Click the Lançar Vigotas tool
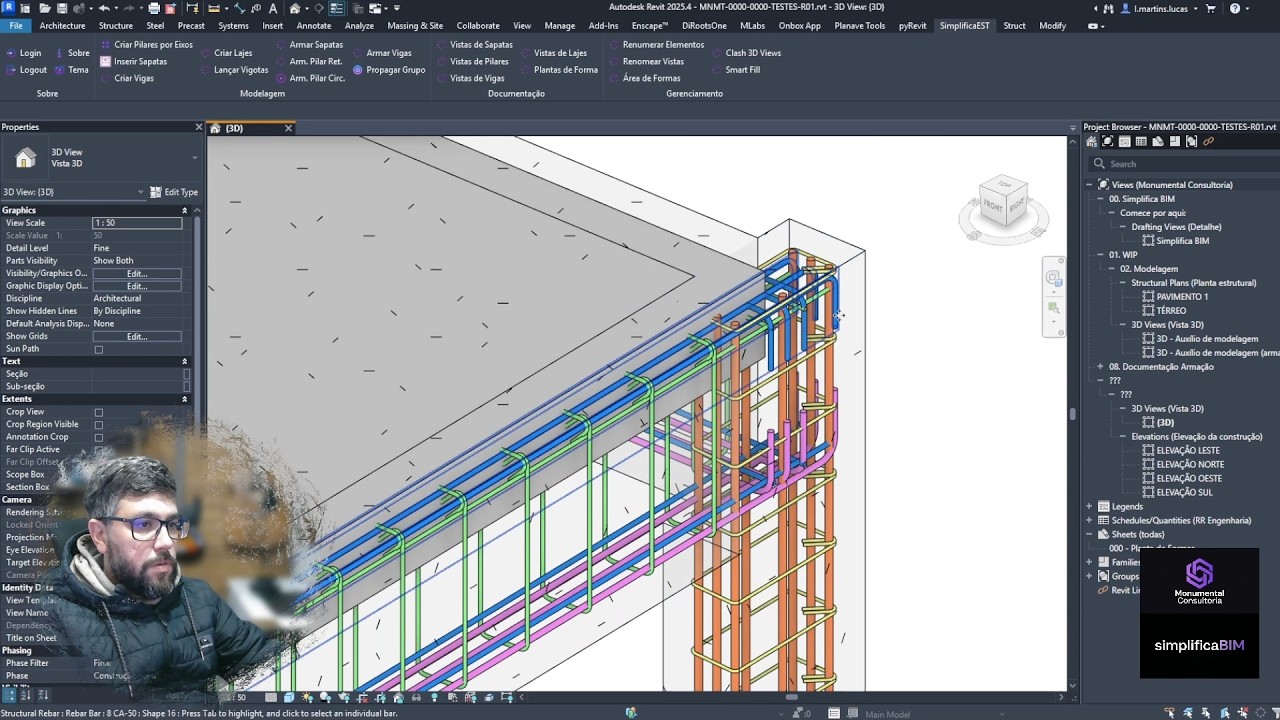The width and height of the screenshot is (1280, 720). coord(233,70)
